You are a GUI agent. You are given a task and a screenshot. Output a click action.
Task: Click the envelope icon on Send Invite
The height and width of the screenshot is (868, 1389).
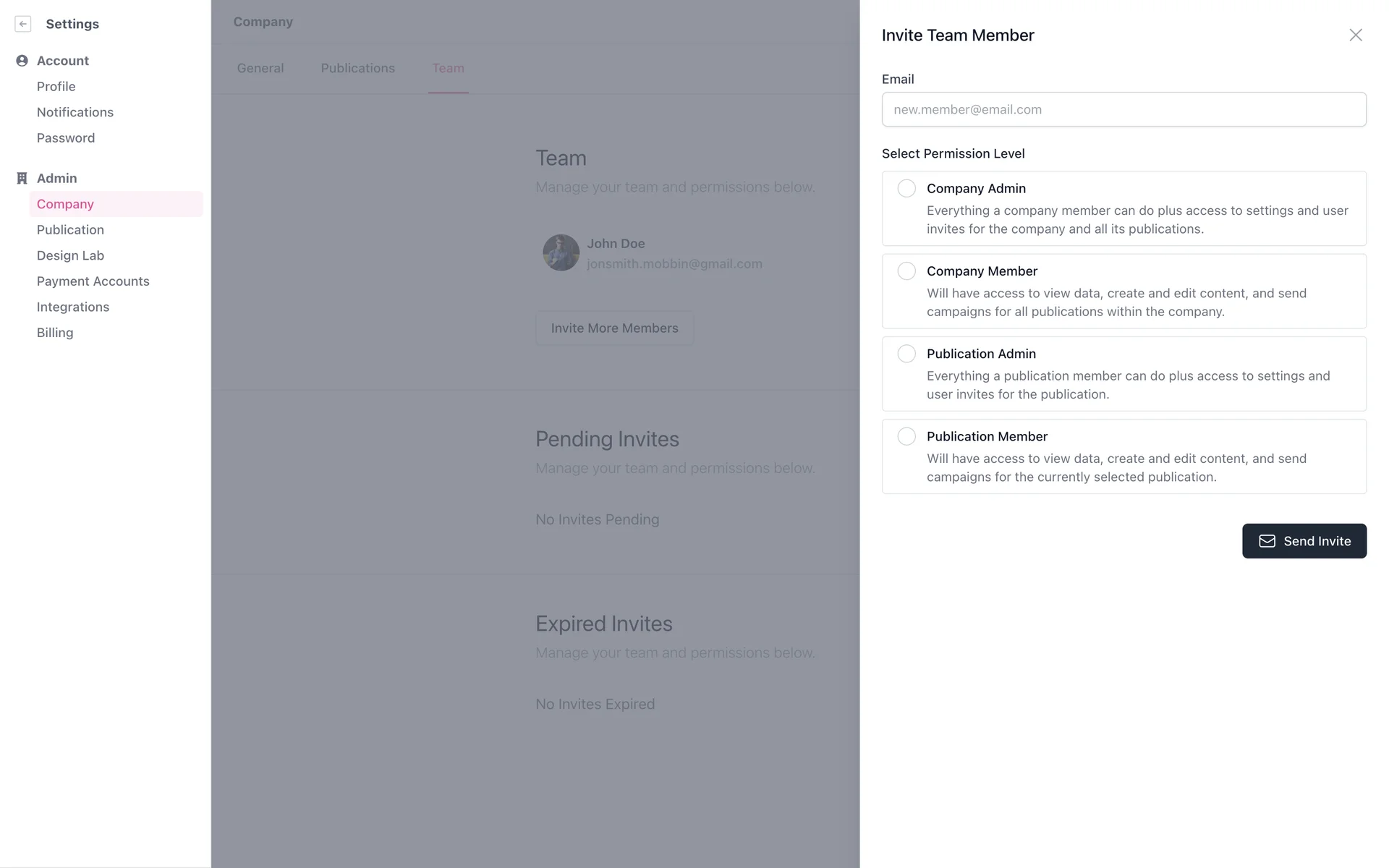point(1267,541)
